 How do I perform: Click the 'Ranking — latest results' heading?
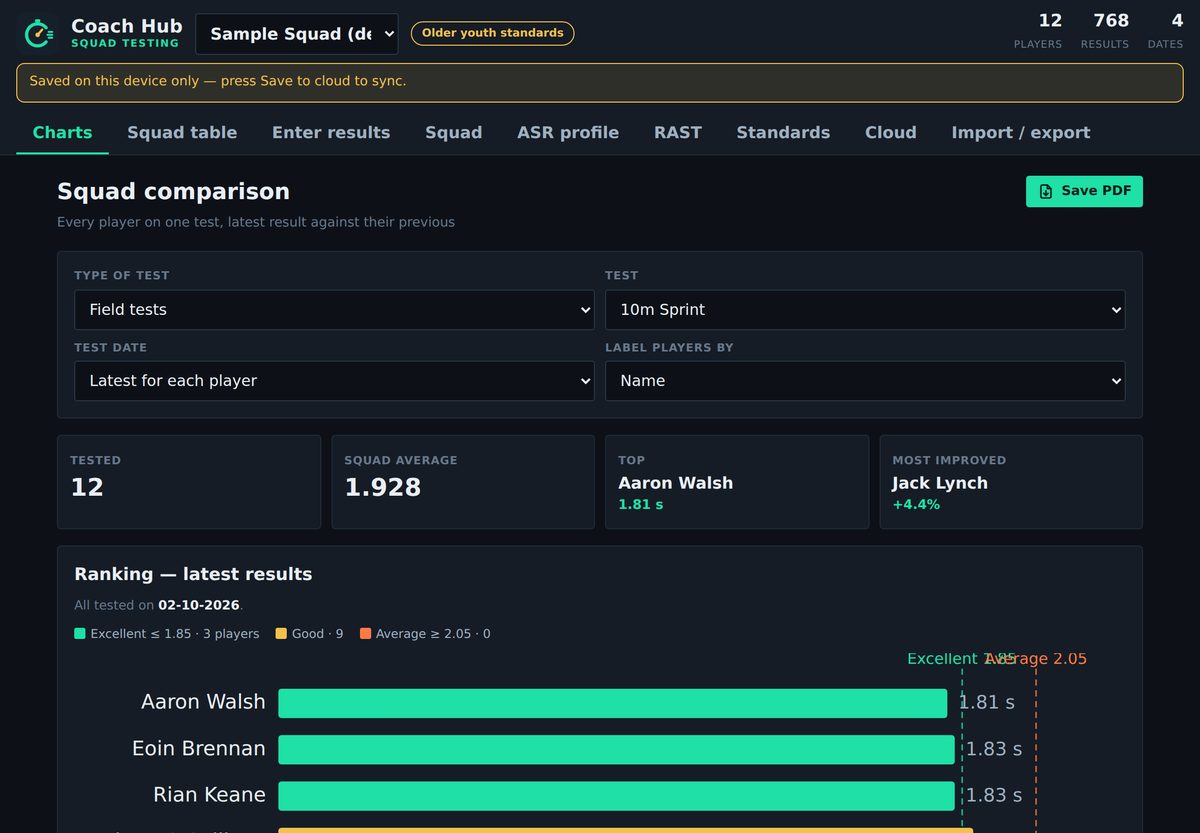pos(193,574)
